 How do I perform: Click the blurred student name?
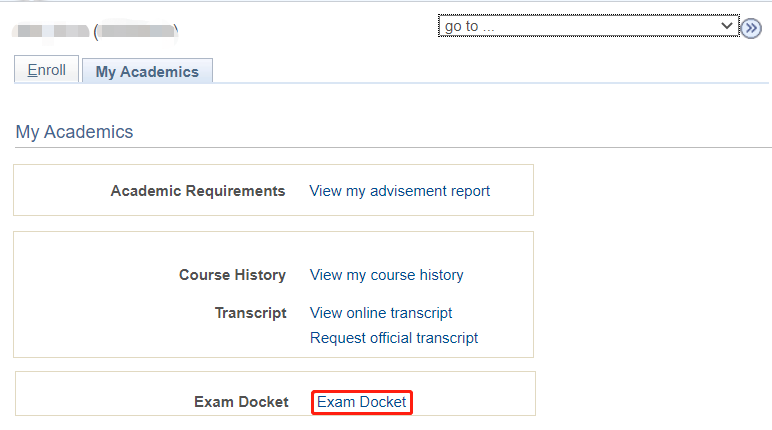(50, 31)
